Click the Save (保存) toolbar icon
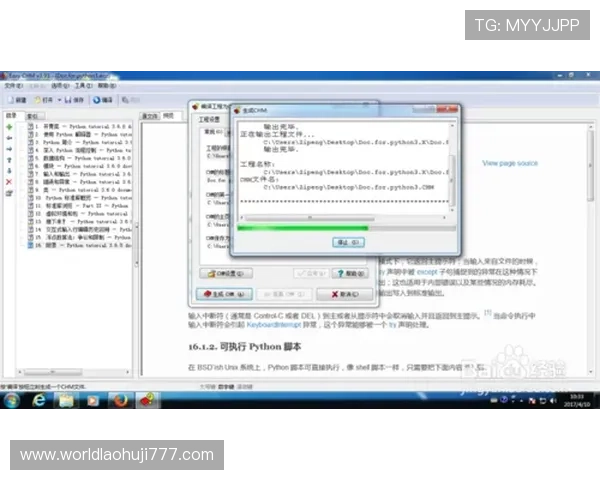Image resolution: width=600 pixels, height=480 pixels. point(74,100)
